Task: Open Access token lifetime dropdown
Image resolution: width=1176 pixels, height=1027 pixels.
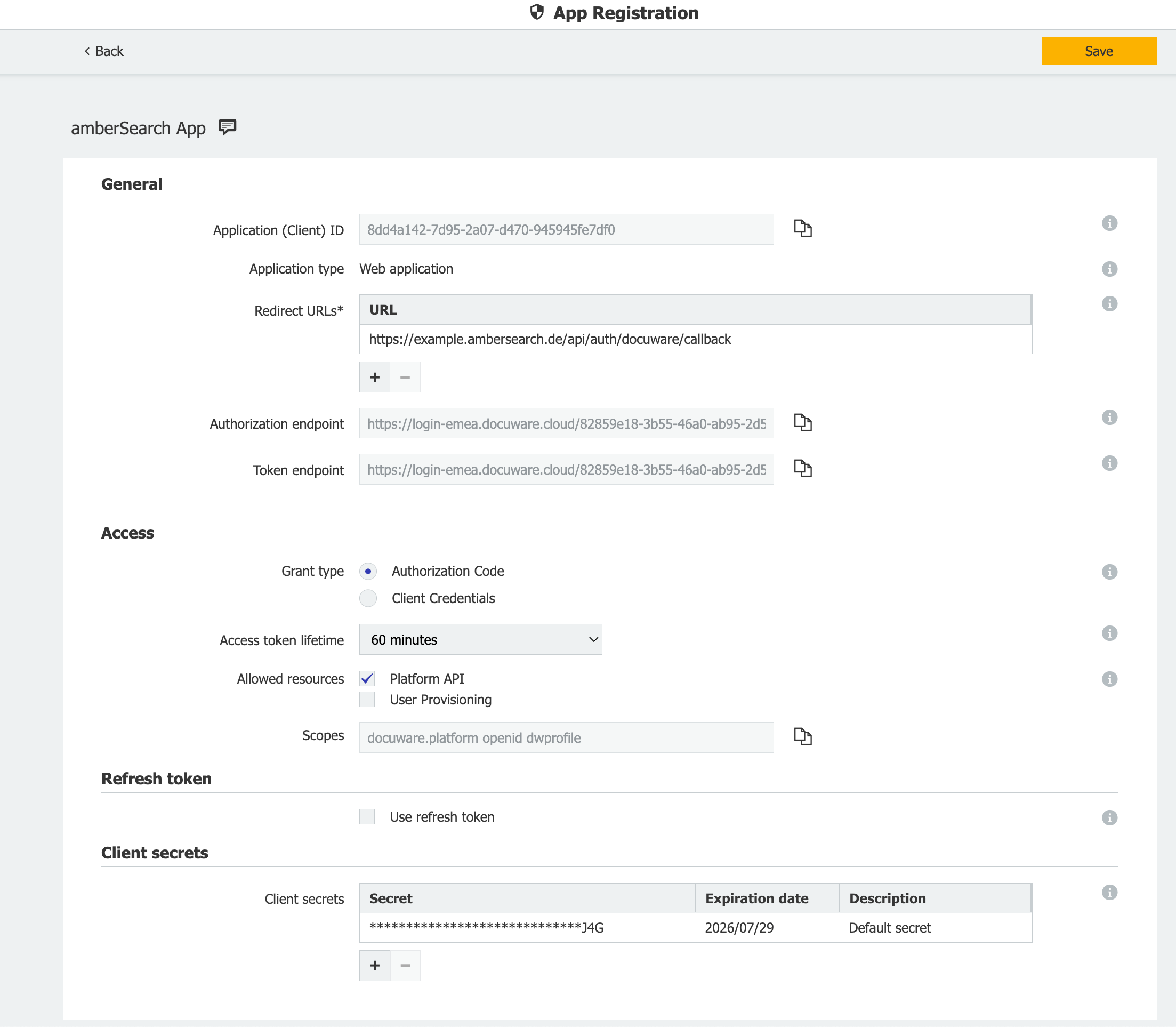Action: coord(480,639)
